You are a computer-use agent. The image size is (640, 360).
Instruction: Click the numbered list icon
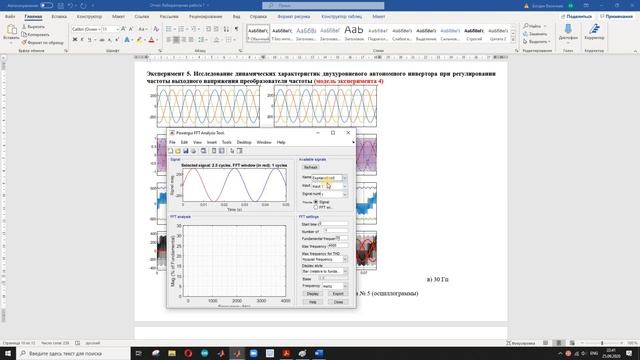[181, 29]
